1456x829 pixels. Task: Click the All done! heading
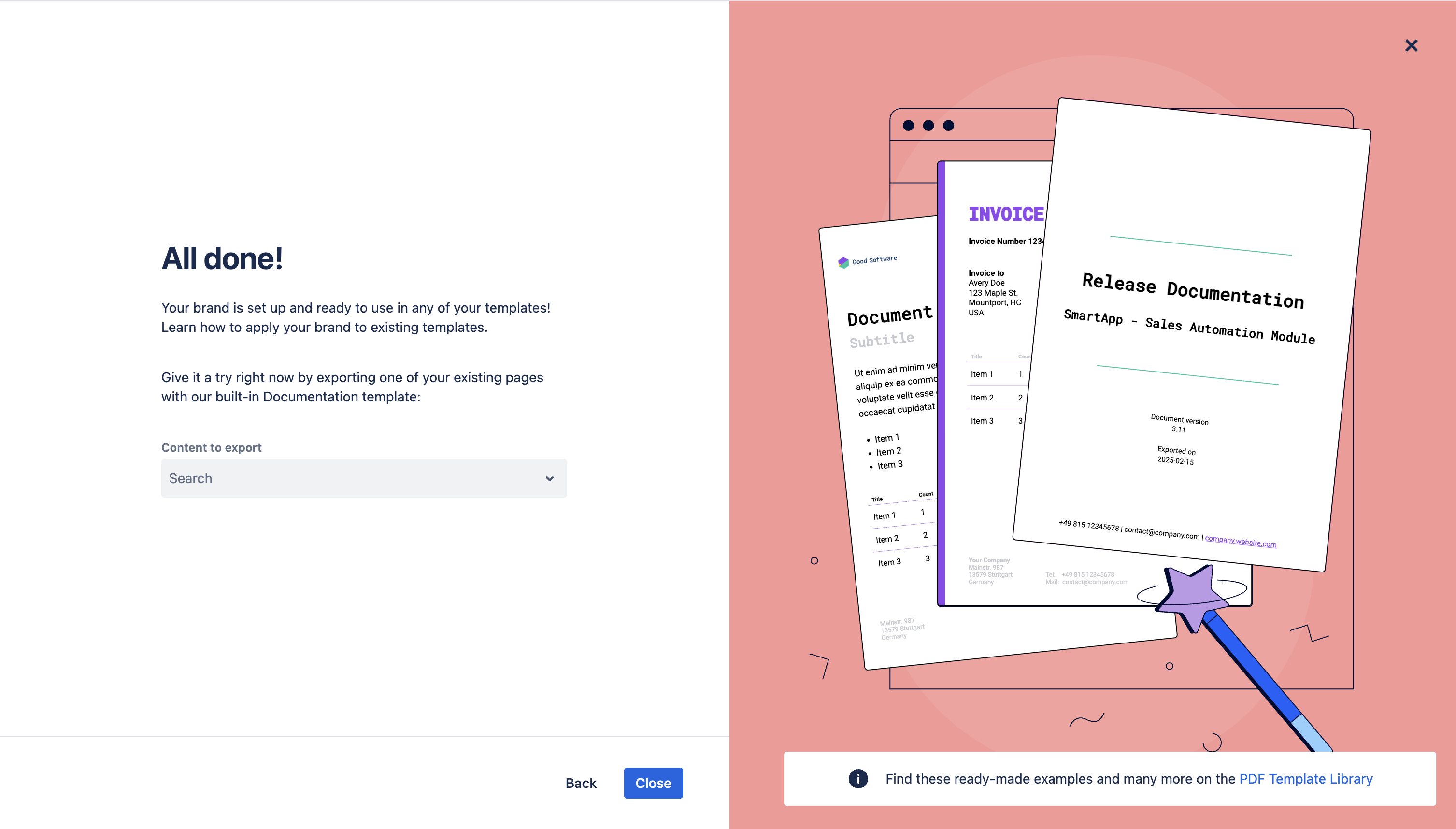[x=222, y=258]
